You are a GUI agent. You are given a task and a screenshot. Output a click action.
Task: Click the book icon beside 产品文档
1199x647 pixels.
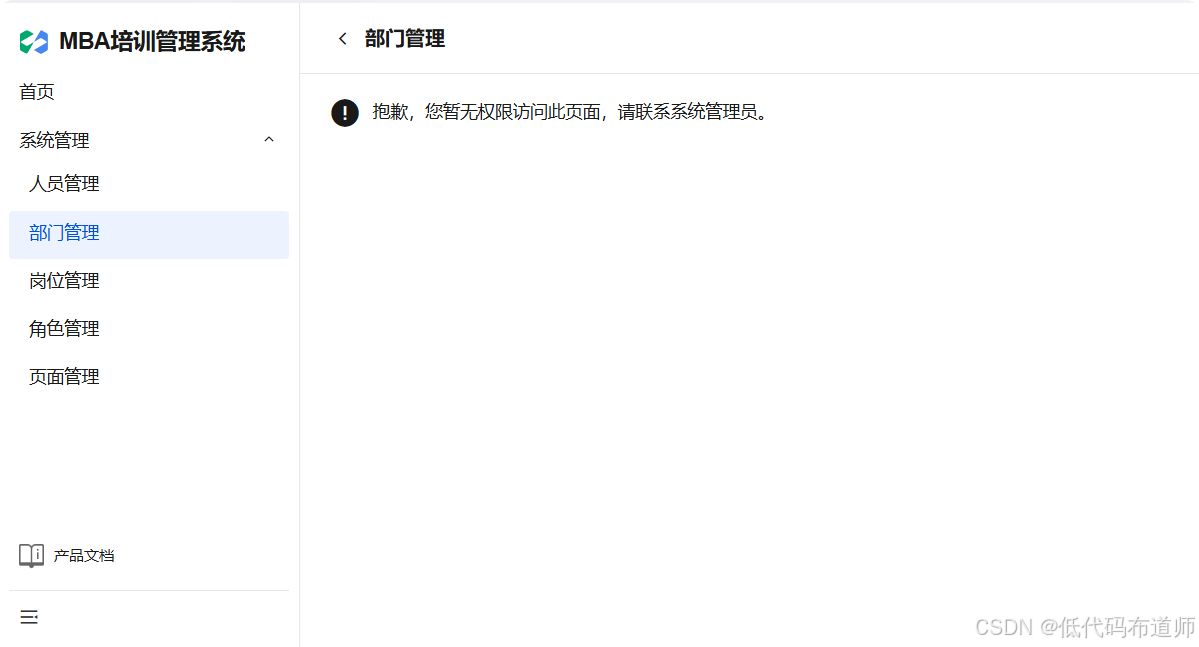coord(31,556)
